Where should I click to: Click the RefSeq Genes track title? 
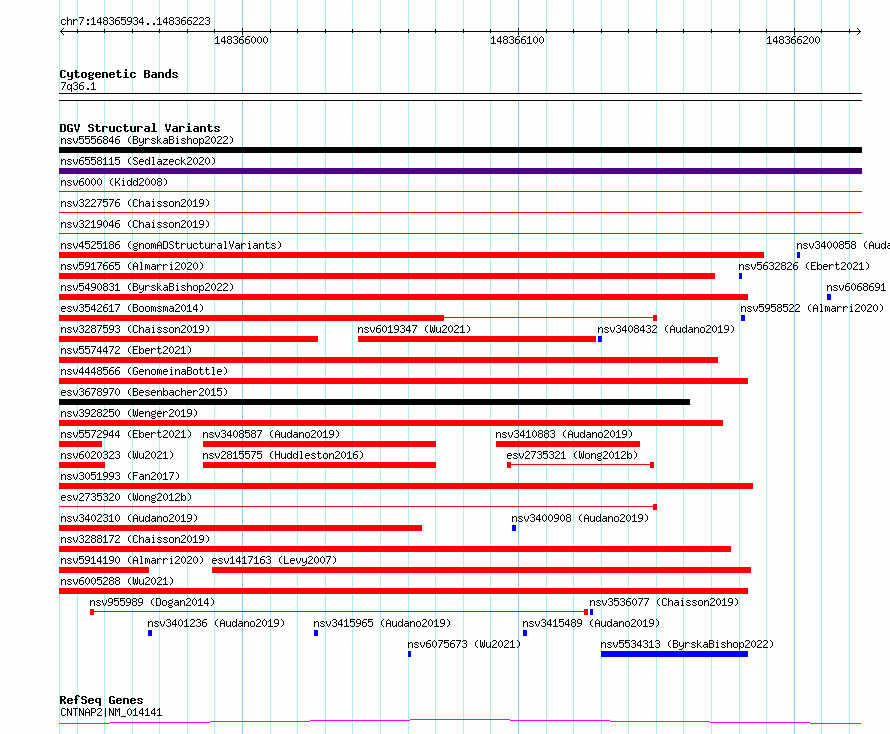click(101, 701)
